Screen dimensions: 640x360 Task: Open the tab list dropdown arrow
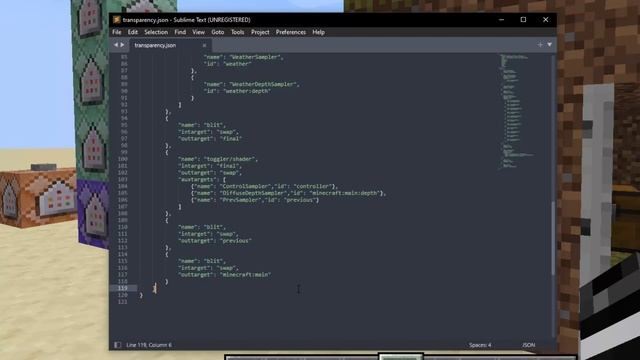[x=549, y=44]
